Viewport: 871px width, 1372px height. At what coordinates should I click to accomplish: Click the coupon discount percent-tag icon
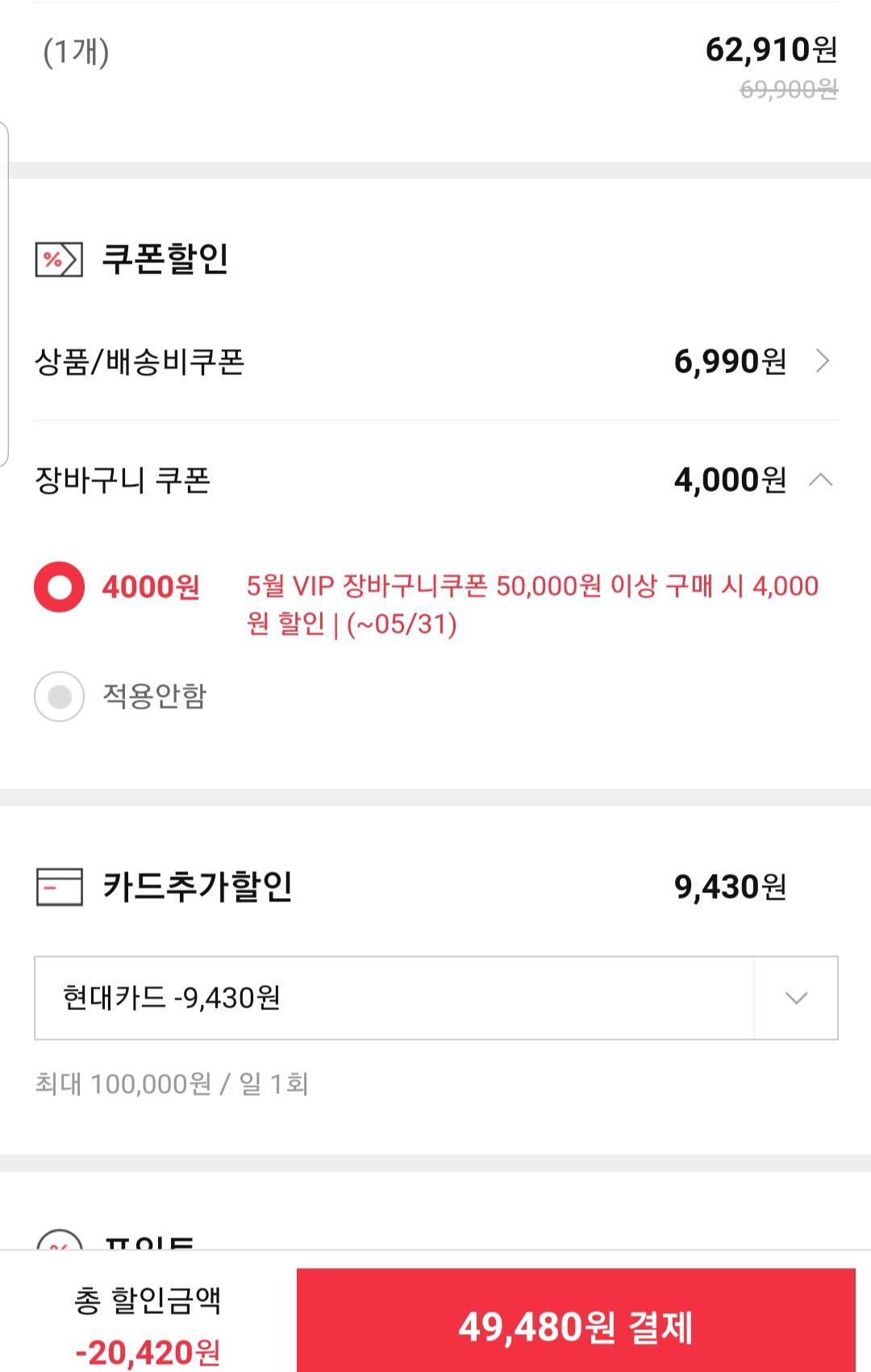(59, 260)
